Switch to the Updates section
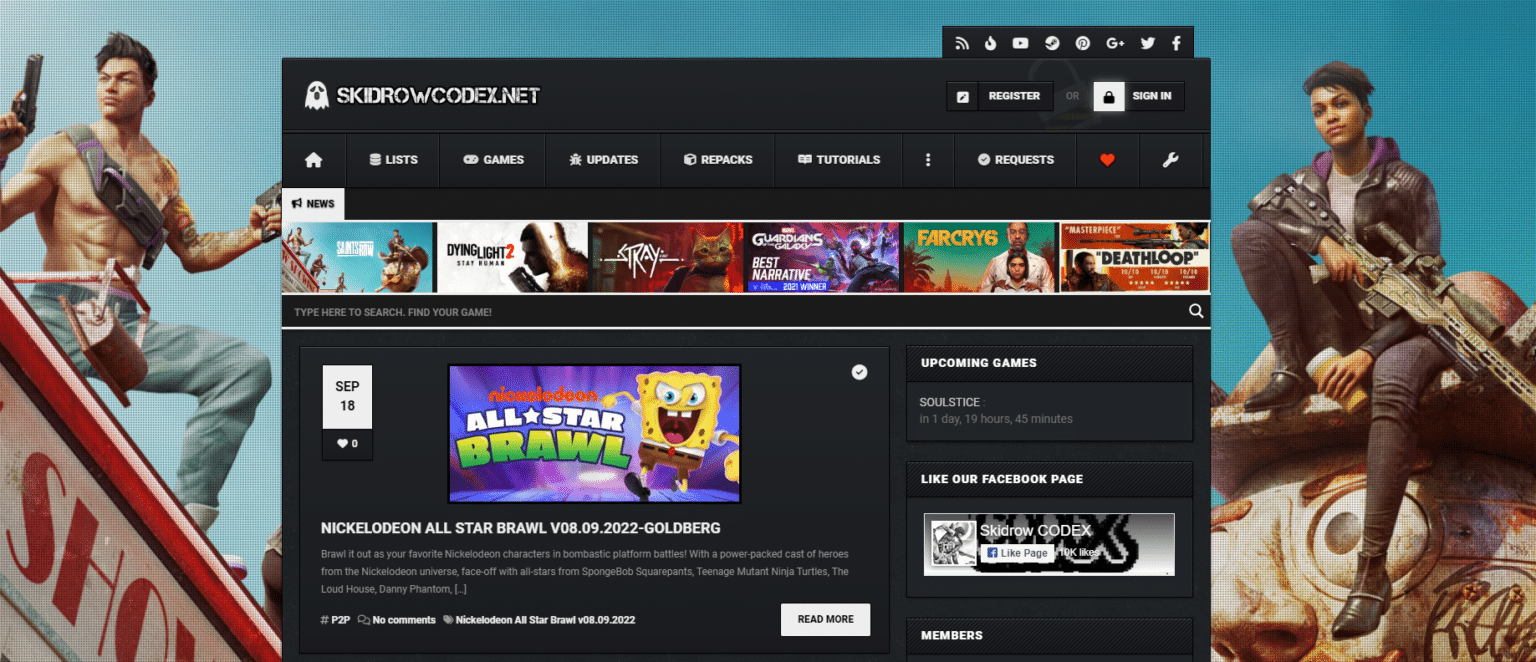The image size is (1536, 662). [603, 159]
